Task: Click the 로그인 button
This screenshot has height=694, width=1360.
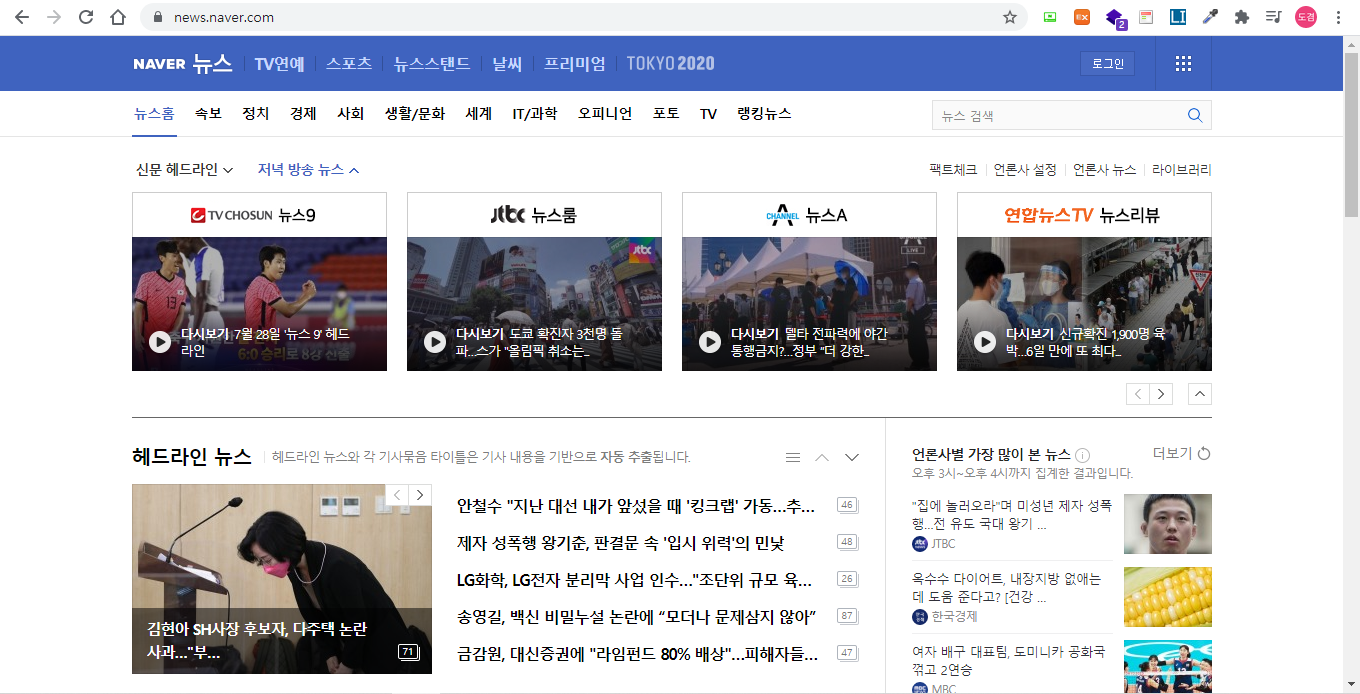Action: [x=1108, y=64]
